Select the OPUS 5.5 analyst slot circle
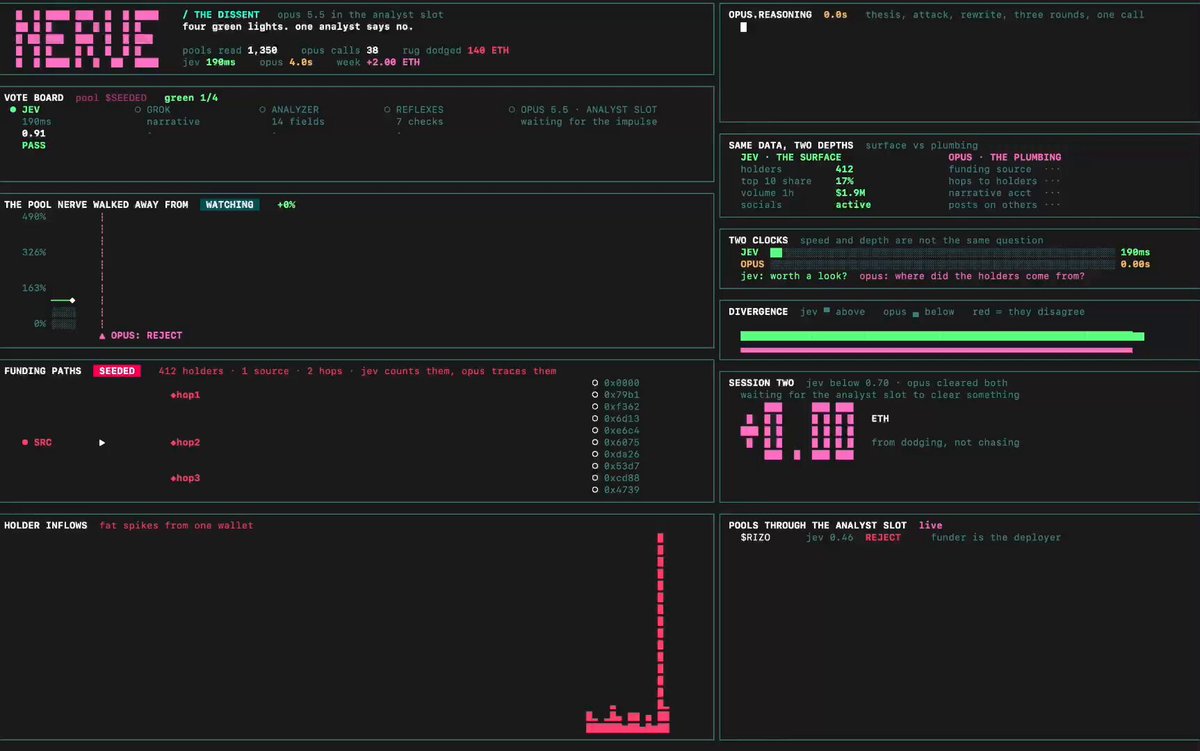 [511, 109]
